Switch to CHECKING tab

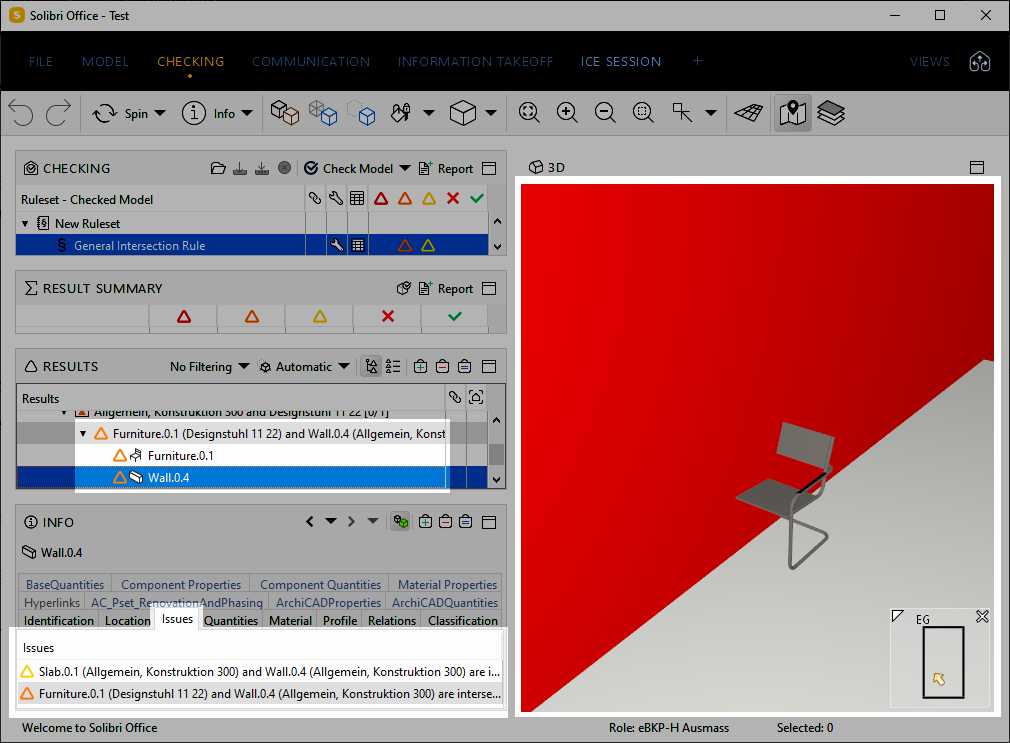[x=191, y=62]
